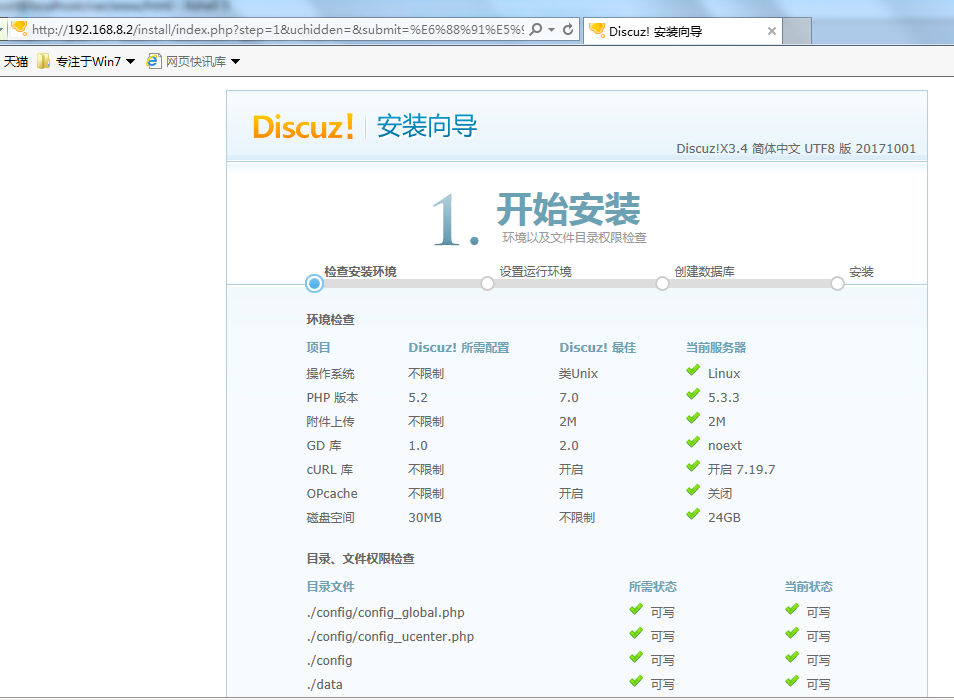Screen dimensions: 954x700
Task: Click the Discuz! 所需配置 column header
Action: [459, 347]
